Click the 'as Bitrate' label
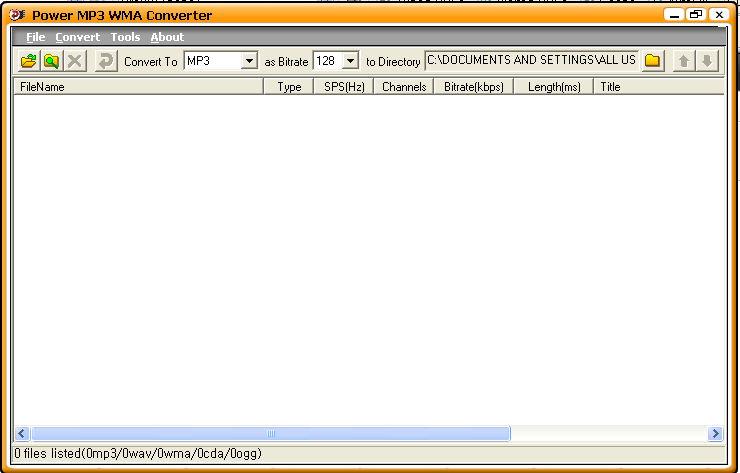The height and width of the screenshot is (473, 740). tap(286, 62)
